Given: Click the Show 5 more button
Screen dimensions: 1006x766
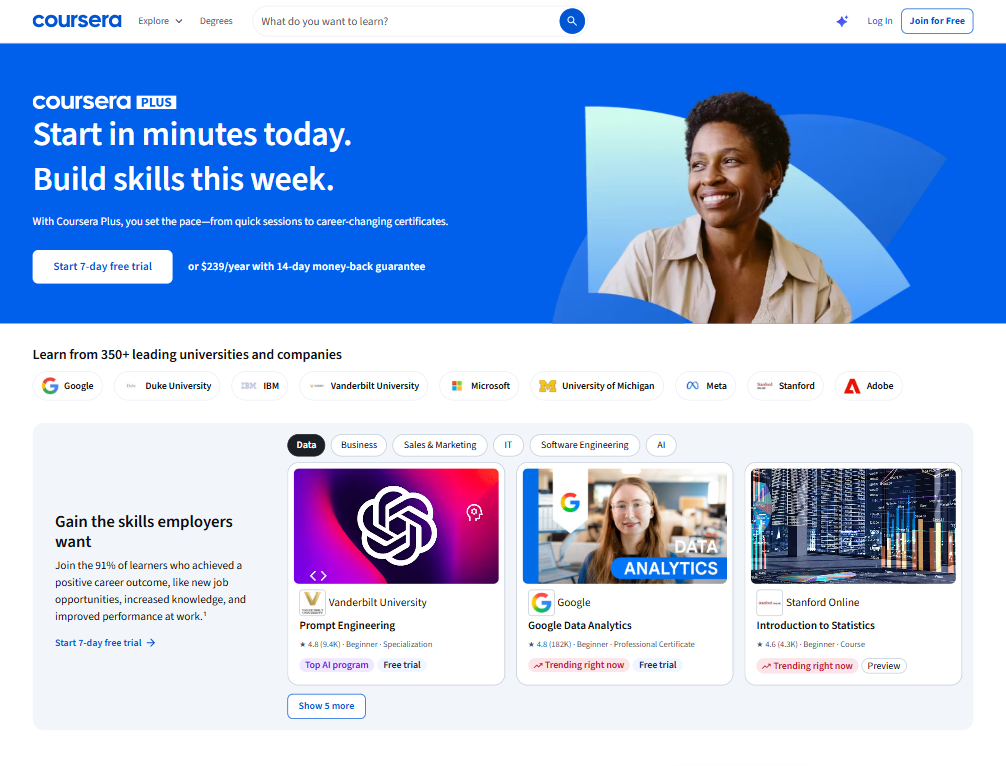Looking at the screenshot, I should coord(326,706).
